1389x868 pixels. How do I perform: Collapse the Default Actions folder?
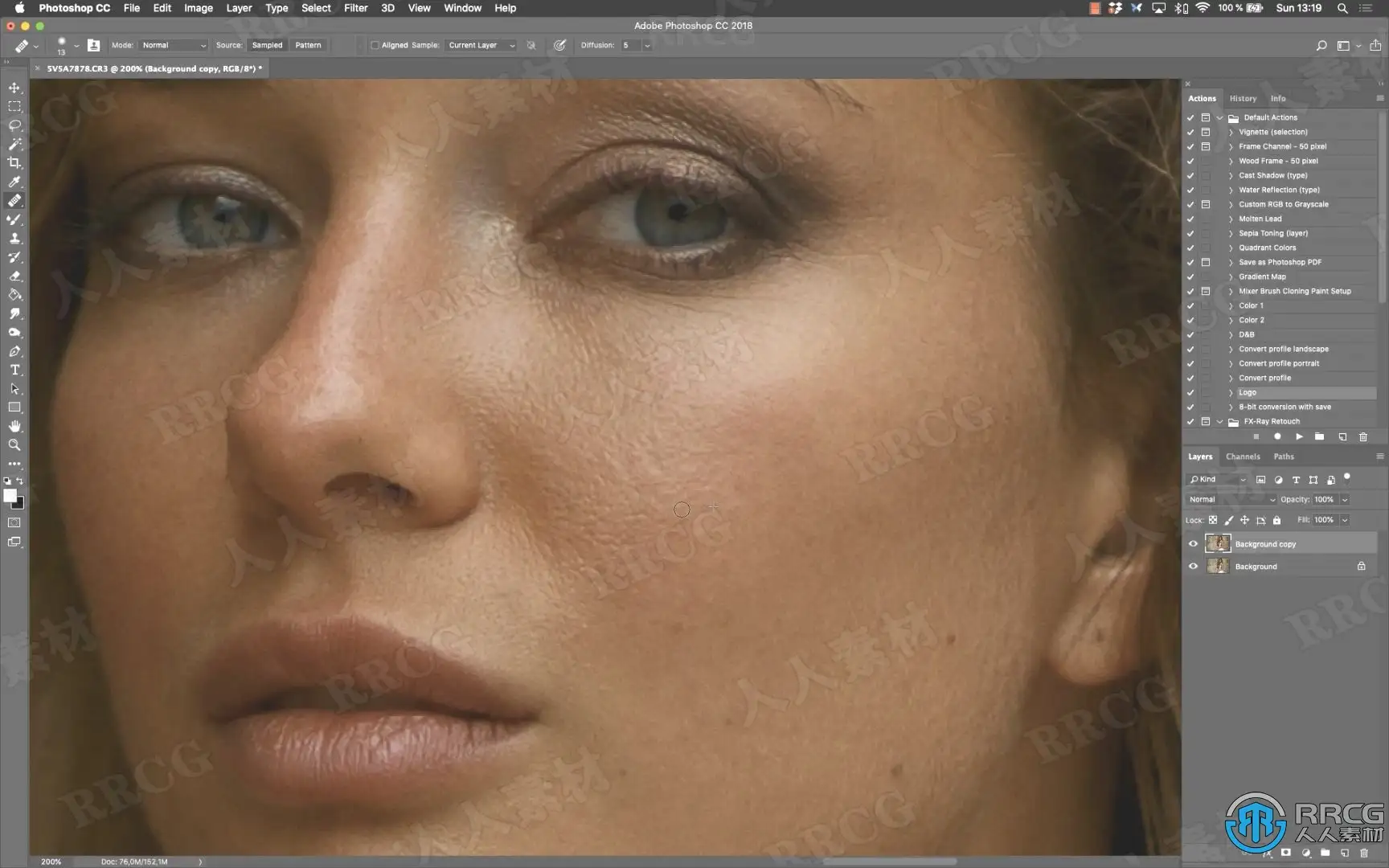pyautogui.click(x=1220, y=117)
